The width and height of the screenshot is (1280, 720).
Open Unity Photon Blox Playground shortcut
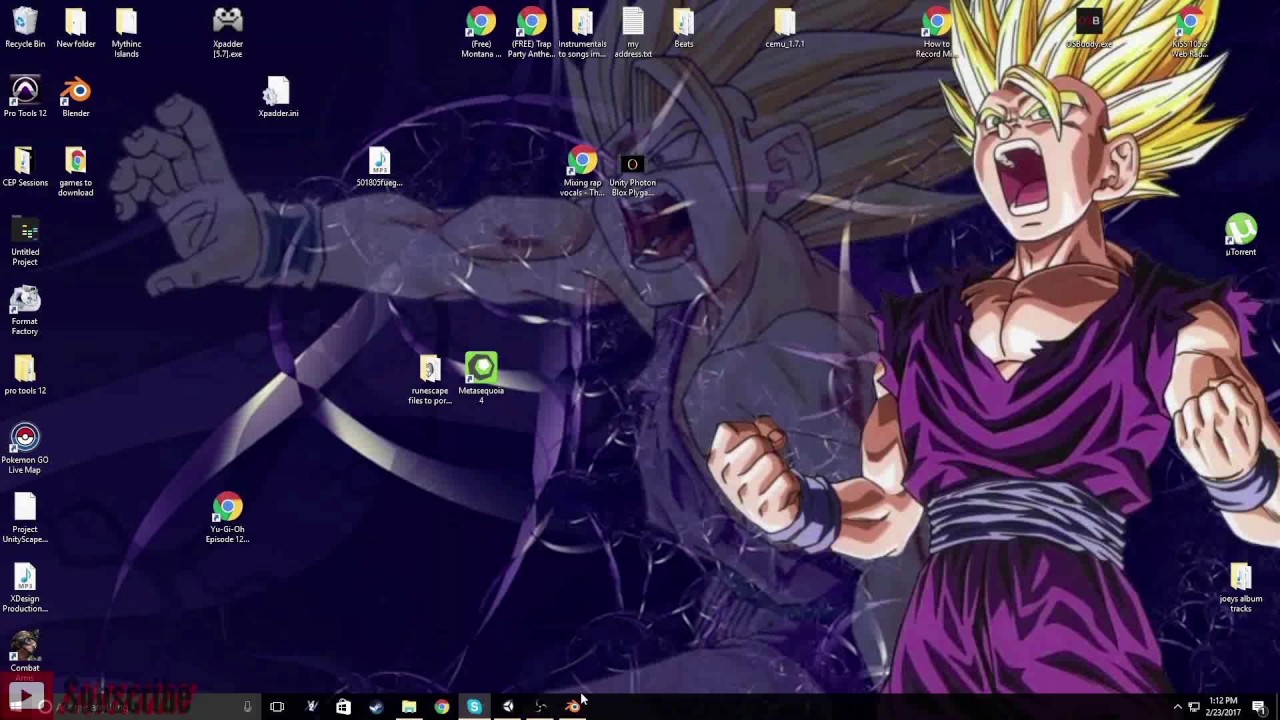pos(633,173)
